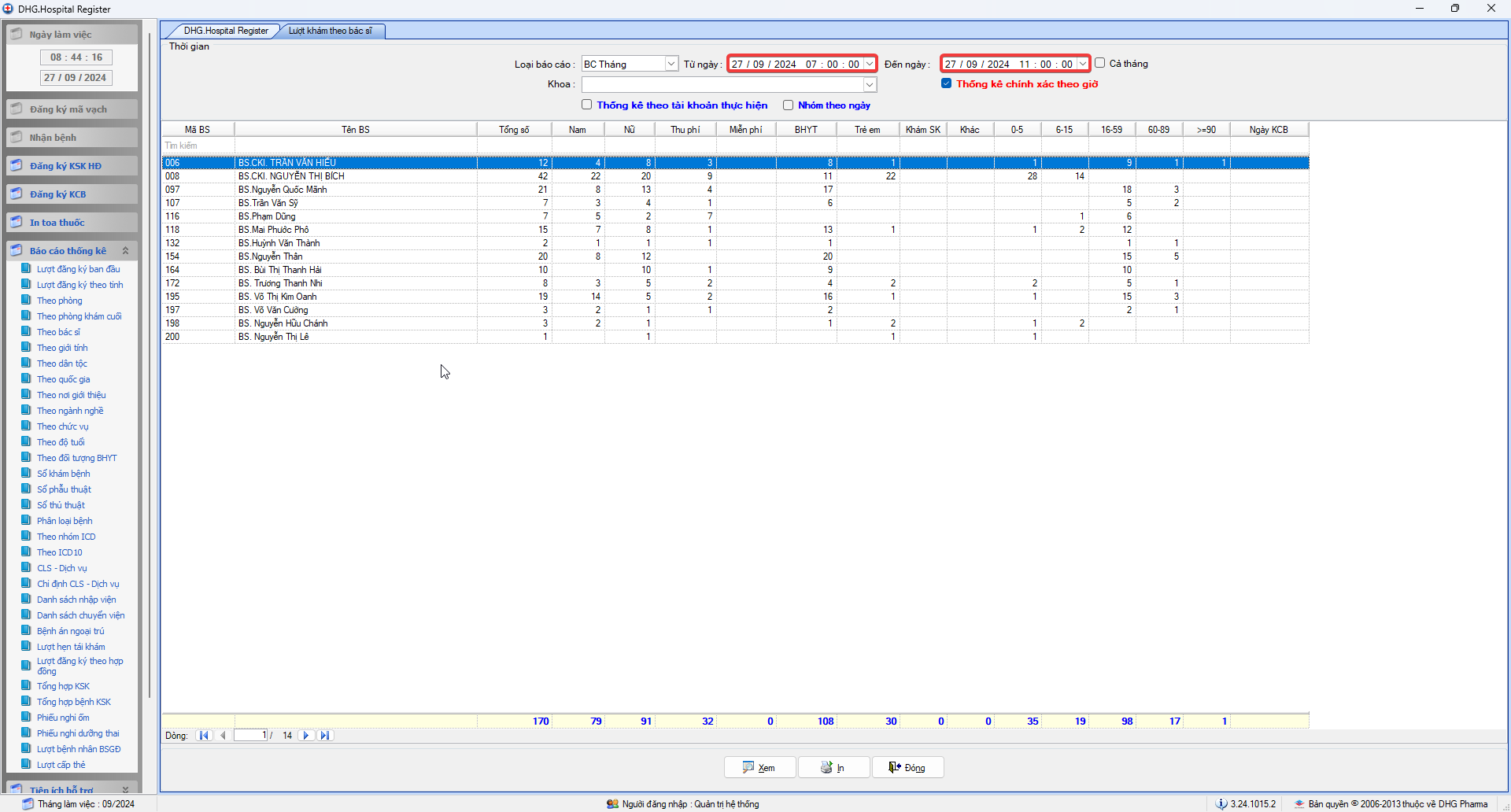Click the Theo dân tộc report icon
The height and width of the screenshot is (812, 1511).
point(26,363)
